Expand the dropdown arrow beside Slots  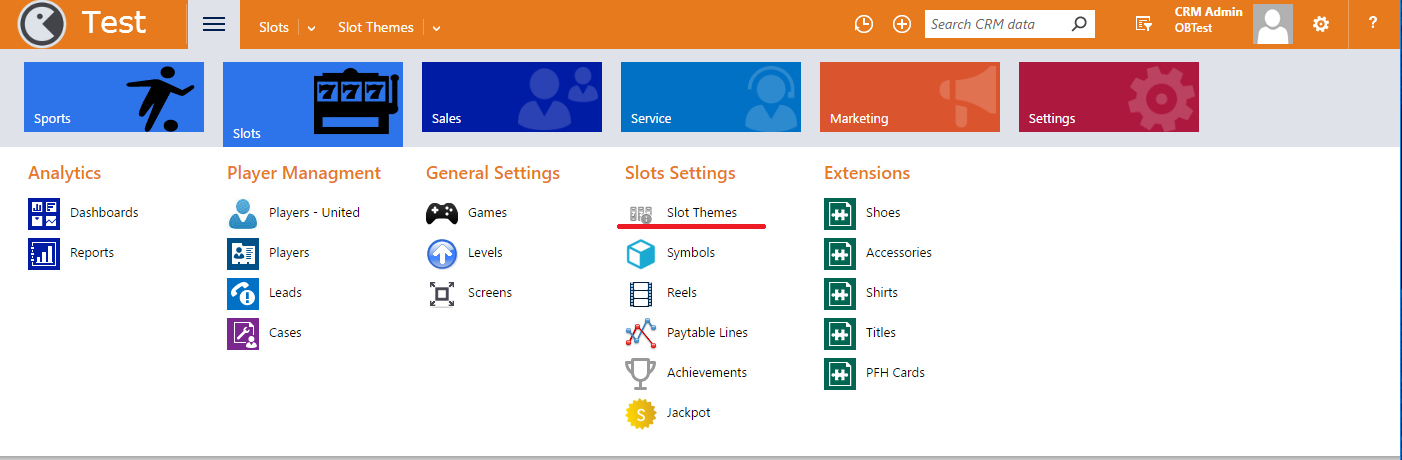pyautogui.click(x=312, y=28)
